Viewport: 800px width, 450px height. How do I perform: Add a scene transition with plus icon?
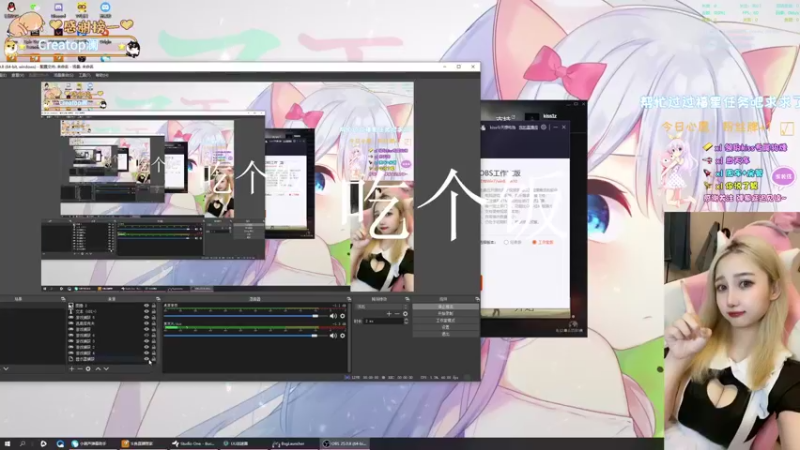point(389,314)
